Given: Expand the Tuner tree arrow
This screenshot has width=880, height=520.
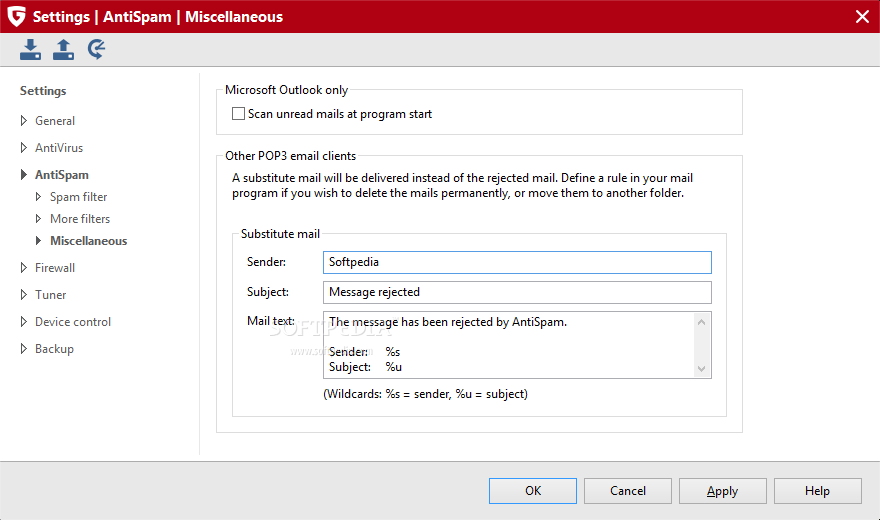Looking at the screenshot, I should click(24, 294).
